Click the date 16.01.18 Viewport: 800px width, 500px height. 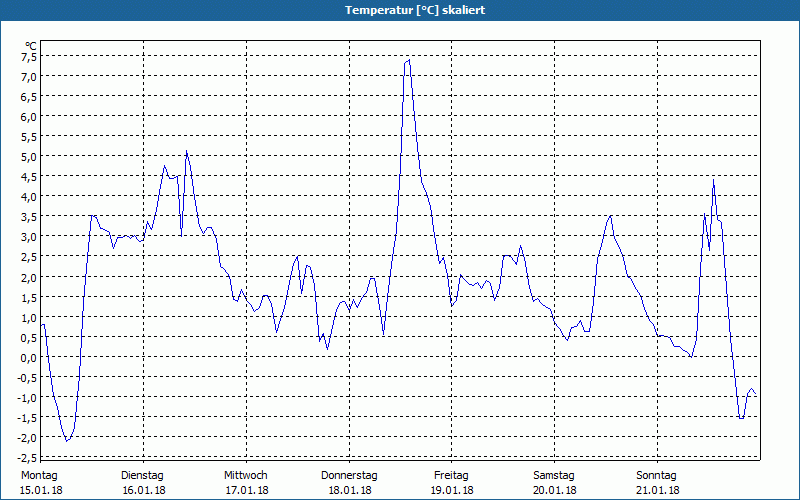point(144,490)
